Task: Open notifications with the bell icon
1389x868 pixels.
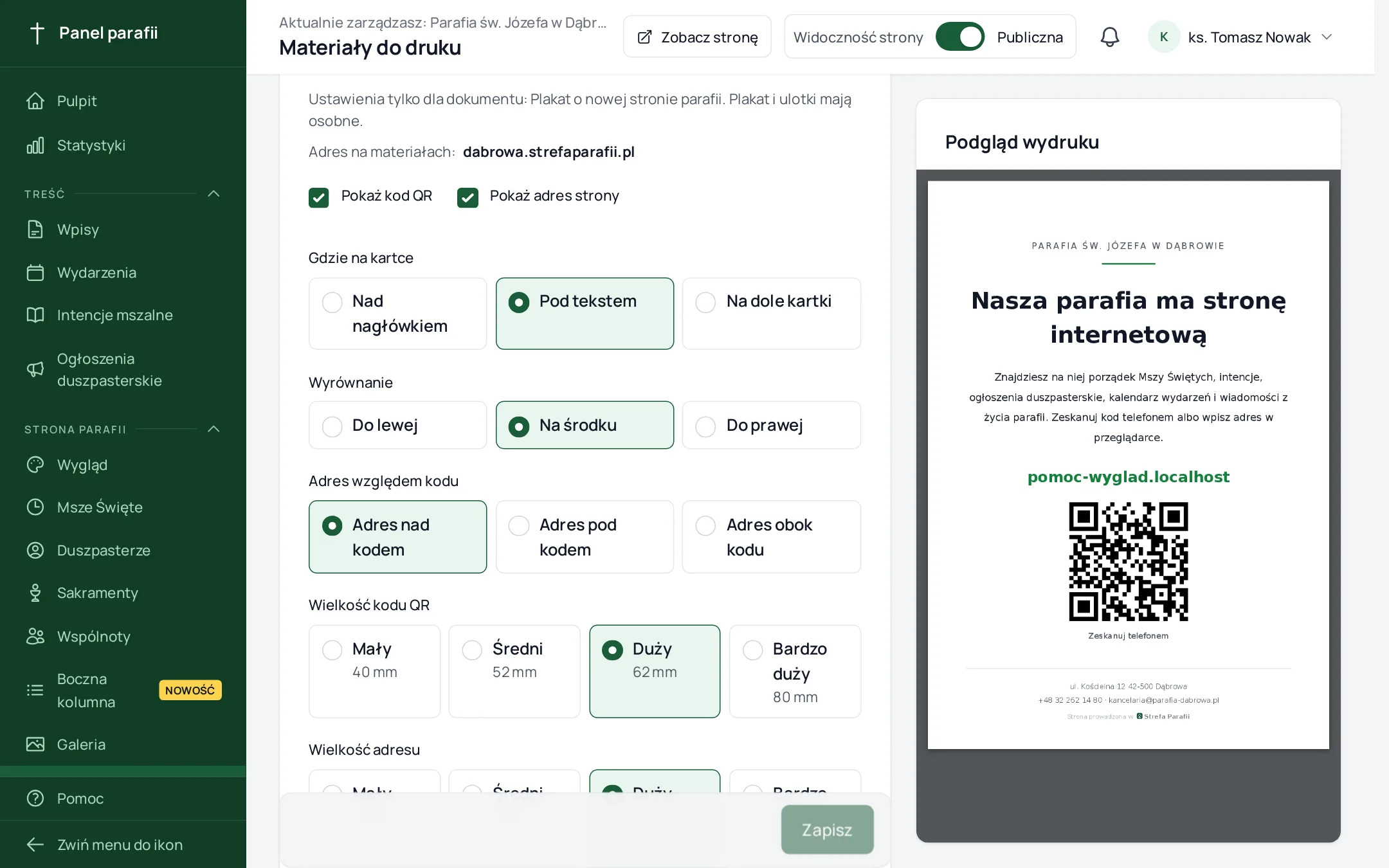Action: click(1110, 37)
